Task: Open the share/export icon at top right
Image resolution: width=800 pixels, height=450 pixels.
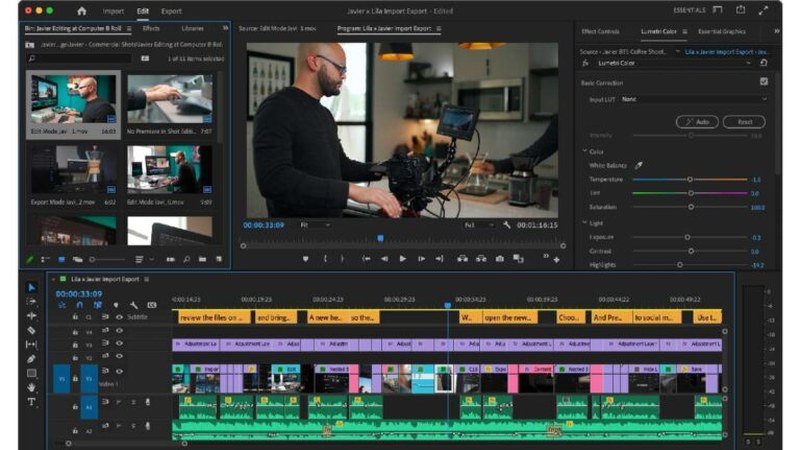Action: tap(740, 10)
